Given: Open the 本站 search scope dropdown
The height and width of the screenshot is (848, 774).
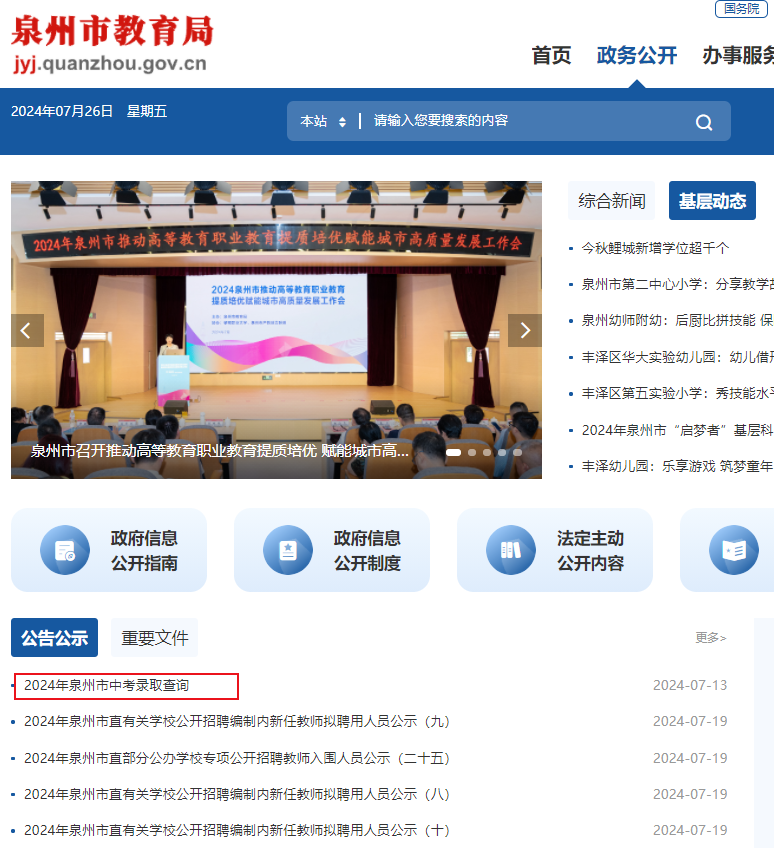Looking at the screenshot, I should coord(323,121).
